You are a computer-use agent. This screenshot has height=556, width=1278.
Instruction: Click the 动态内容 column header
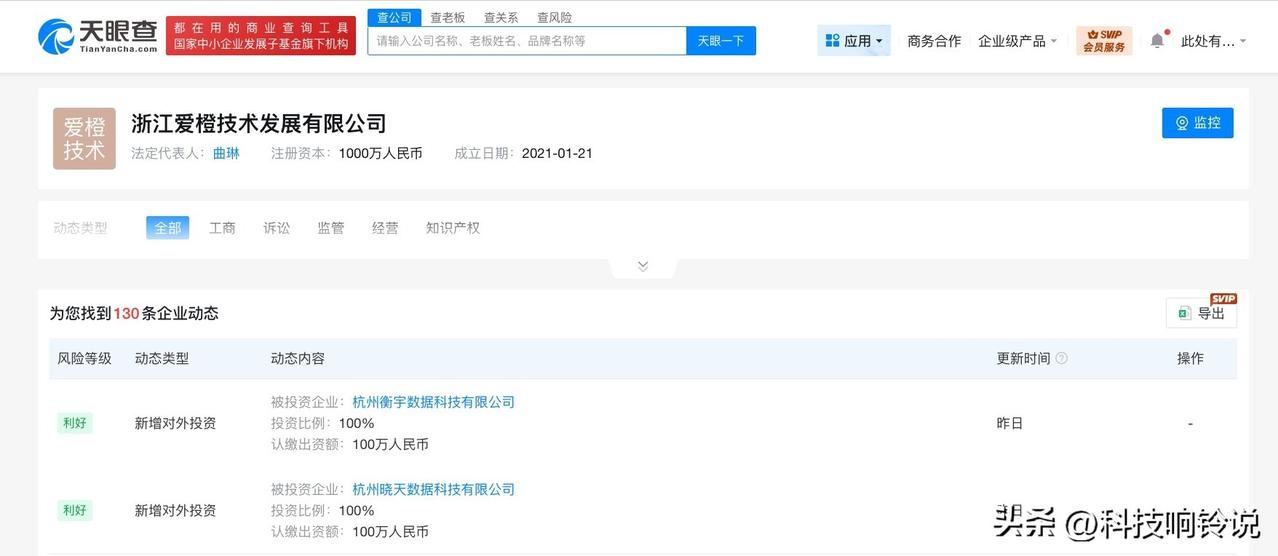297,358
